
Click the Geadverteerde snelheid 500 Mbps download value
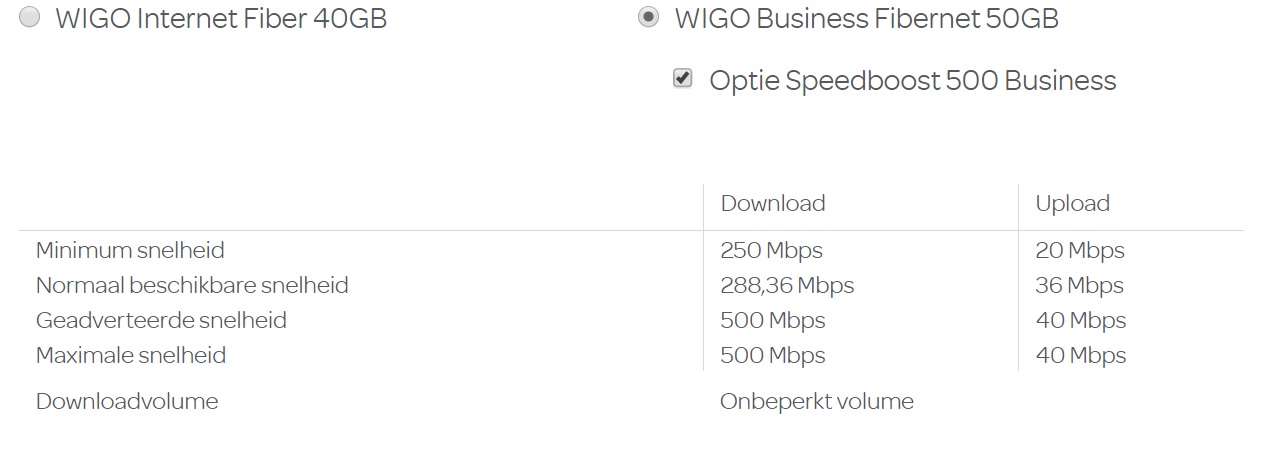click(x=772, y=320)
